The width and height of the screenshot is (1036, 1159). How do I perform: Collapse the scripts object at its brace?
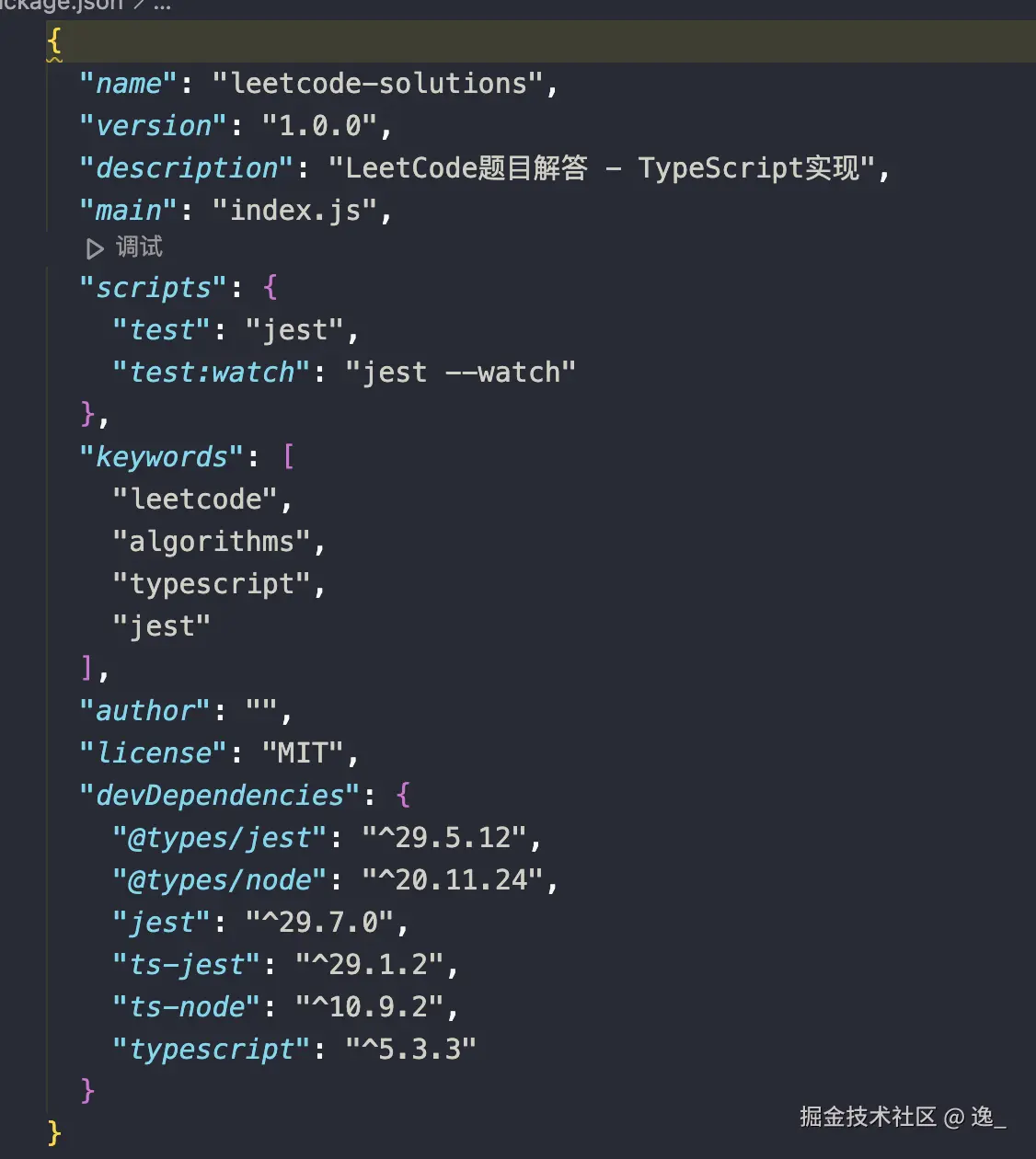[x=270, y=287]
